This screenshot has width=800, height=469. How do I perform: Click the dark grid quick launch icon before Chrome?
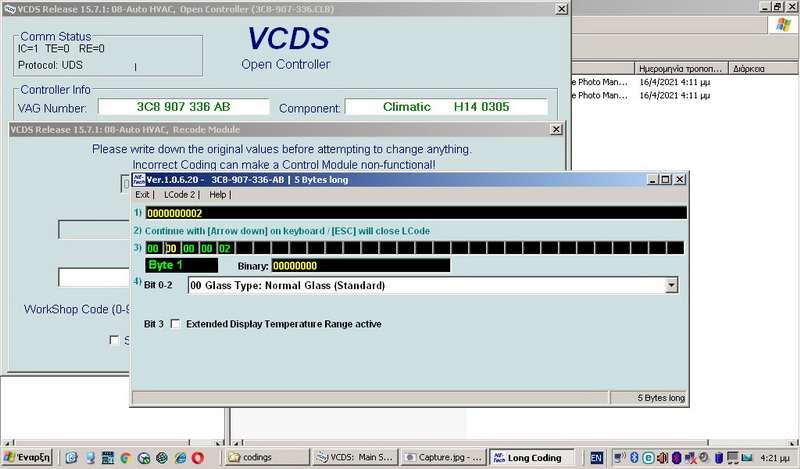108,458
